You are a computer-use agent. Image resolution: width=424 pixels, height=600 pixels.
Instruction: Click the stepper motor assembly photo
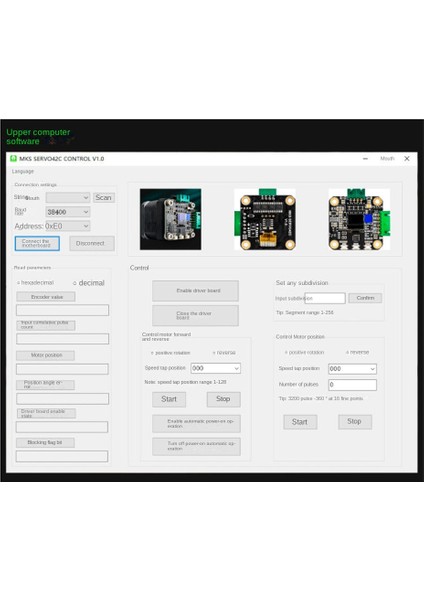[x=170, y=219]
